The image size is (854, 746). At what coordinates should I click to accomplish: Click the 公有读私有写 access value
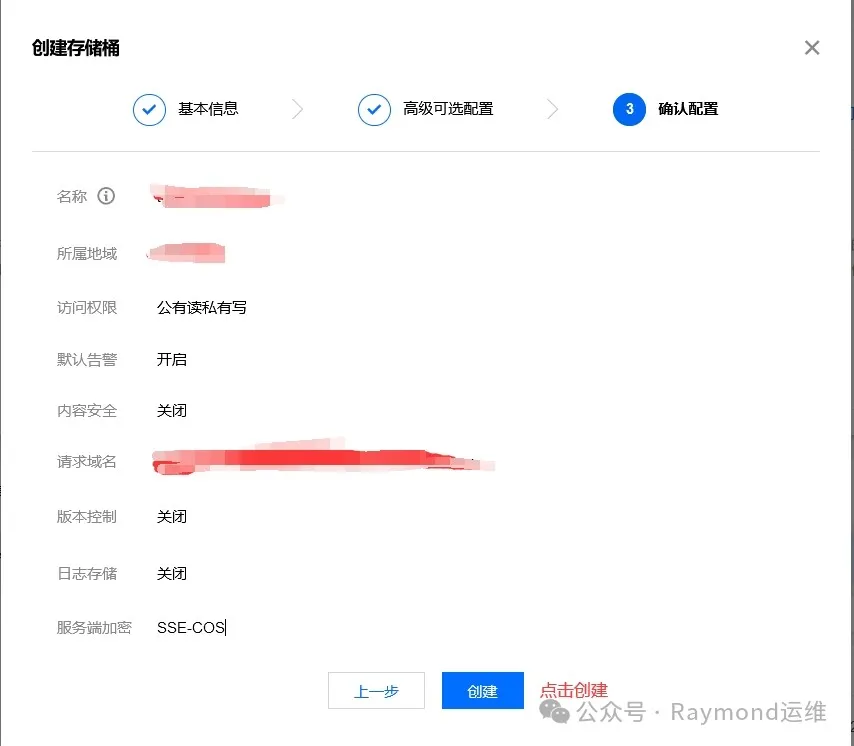point(202,308)
